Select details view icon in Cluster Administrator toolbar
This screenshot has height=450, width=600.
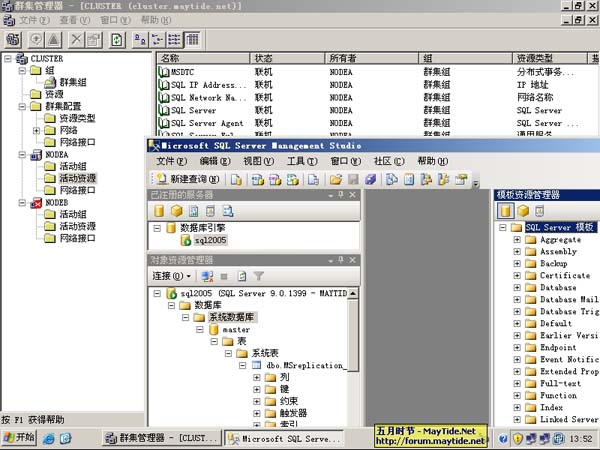pos(192,39)
